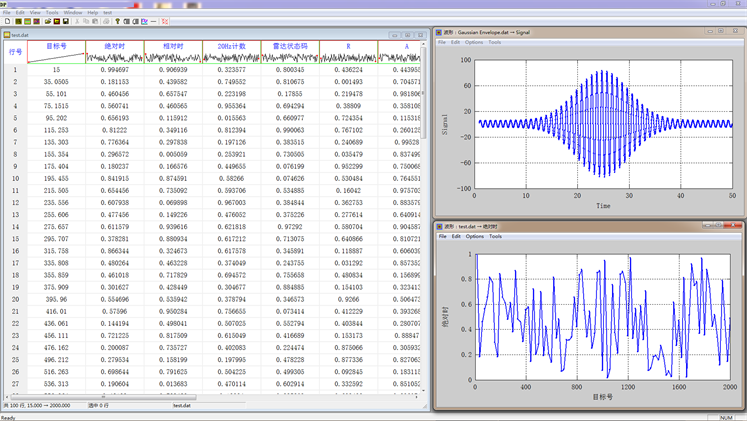Open Edit menu in the 绝对时 plot window
The width and height of the screenshot is (747, 421).
tap(456, 236)
